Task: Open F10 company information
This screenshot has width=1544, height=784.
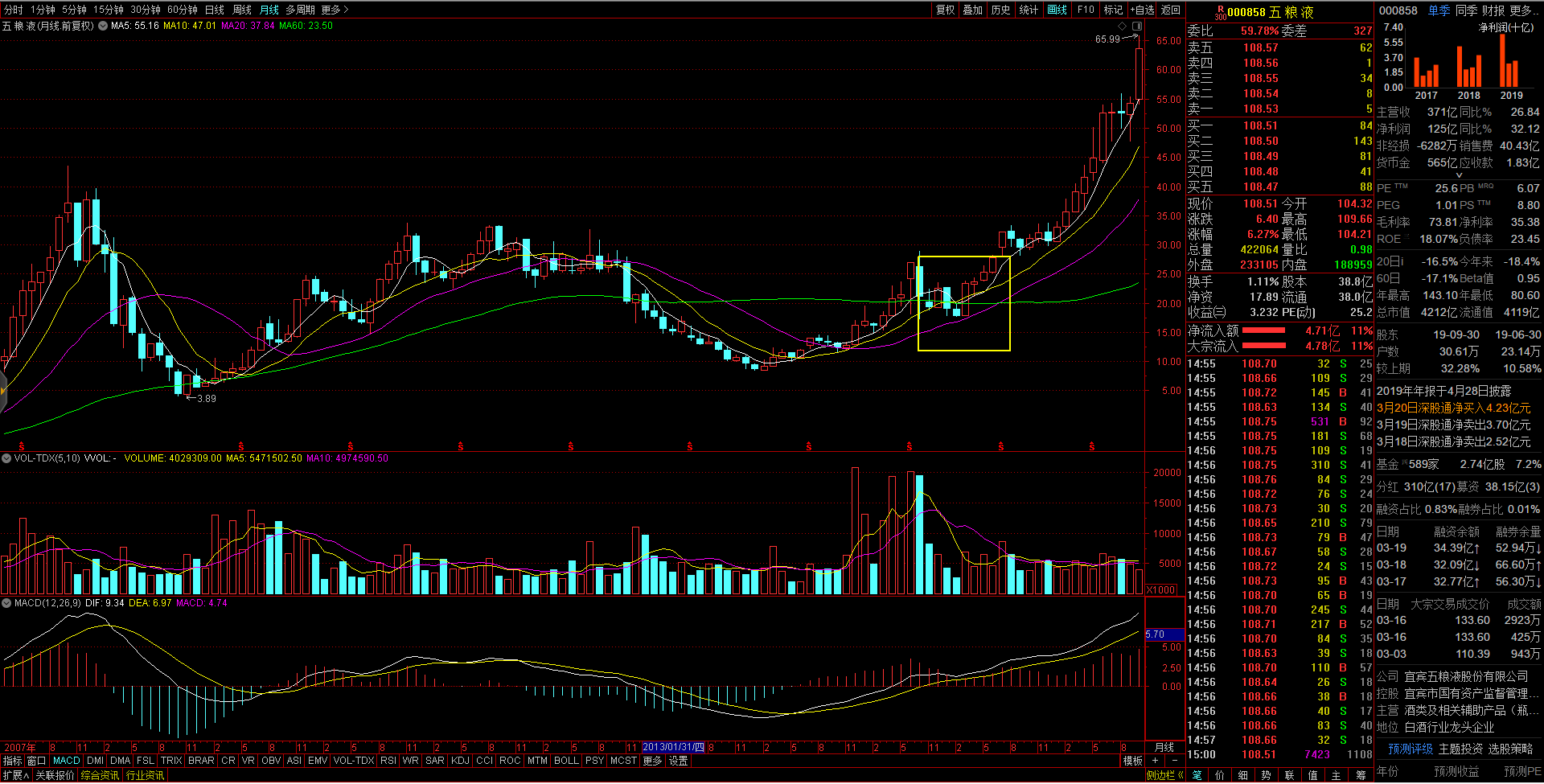Action: [x=1086, y=10]
